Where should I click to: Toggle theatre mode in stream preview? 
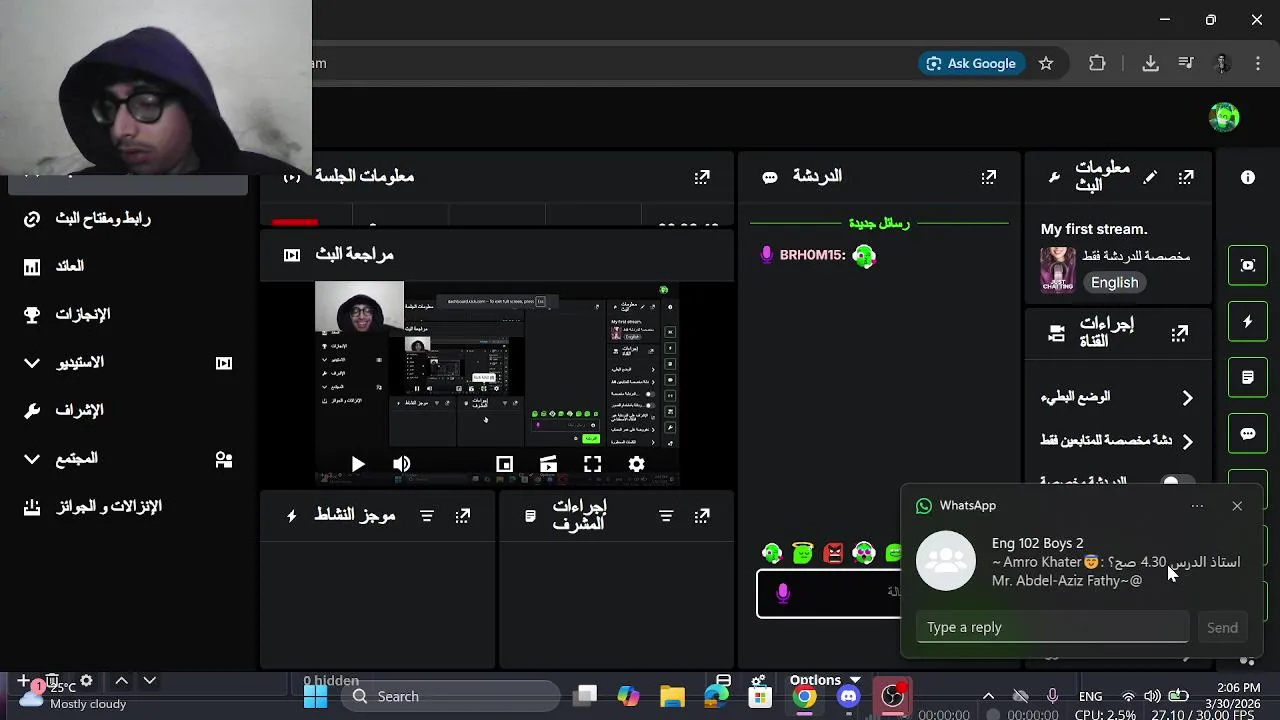(548, 464)
